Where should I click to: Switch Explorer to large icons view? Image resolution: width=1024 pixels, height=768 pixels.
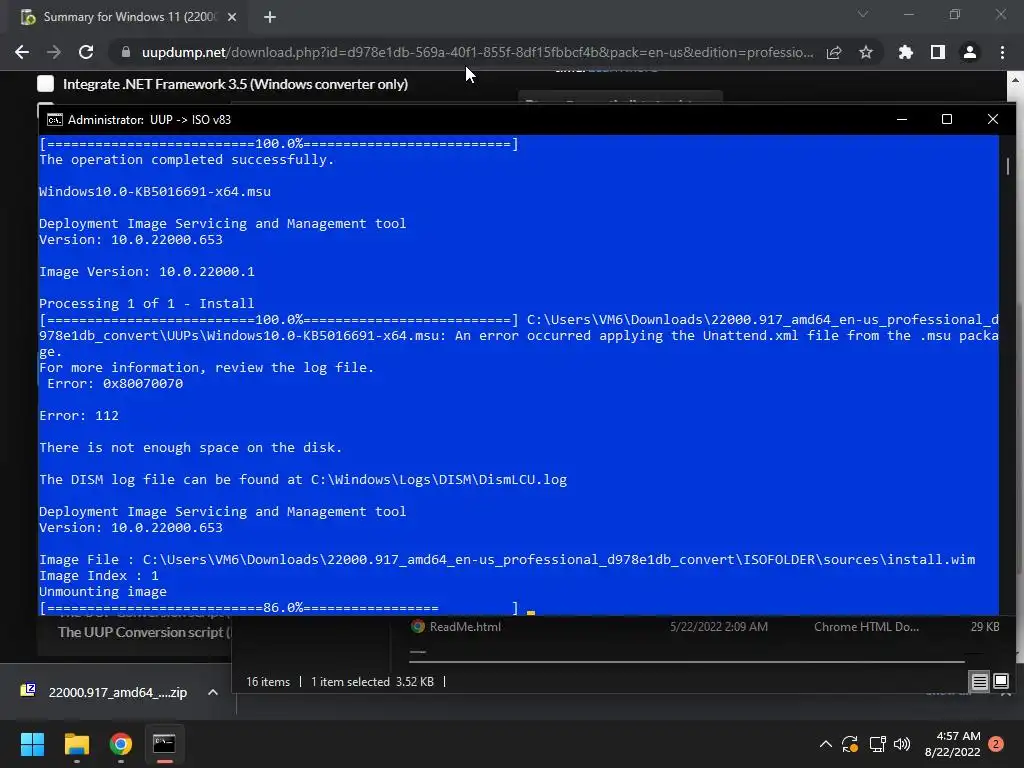(x=1000, y=682)
